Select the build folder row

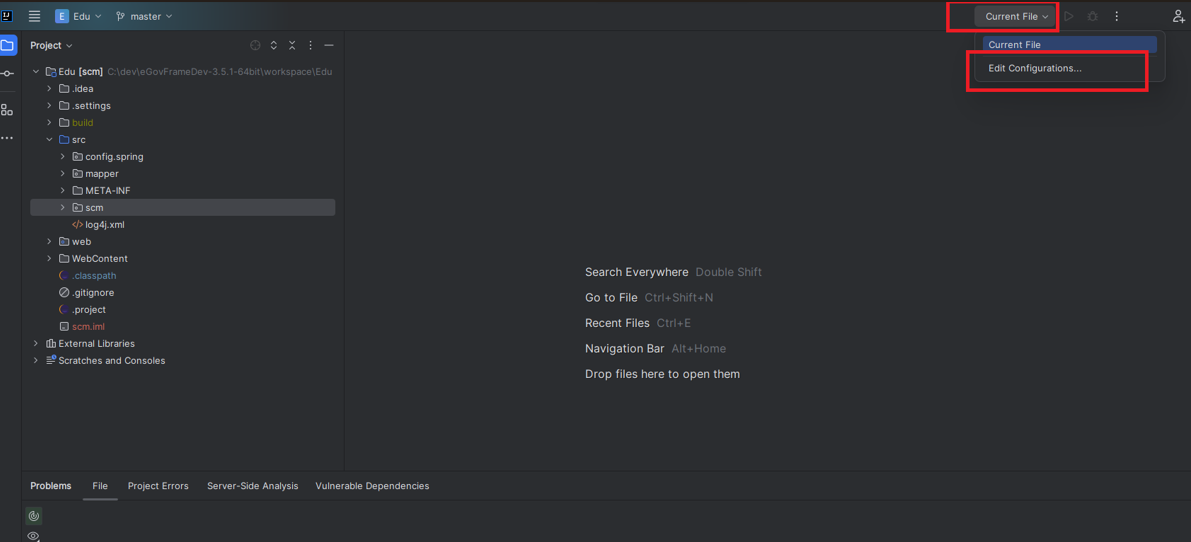point(182,122)
